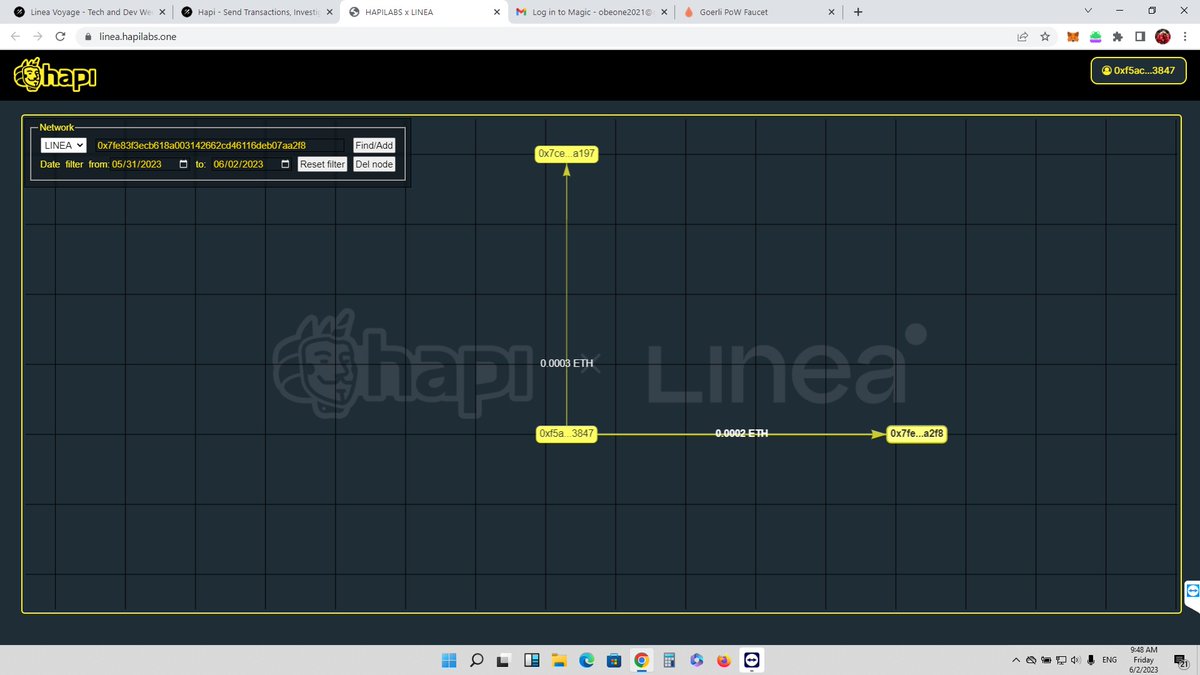Click the Del node button

(x=374, y=164)
